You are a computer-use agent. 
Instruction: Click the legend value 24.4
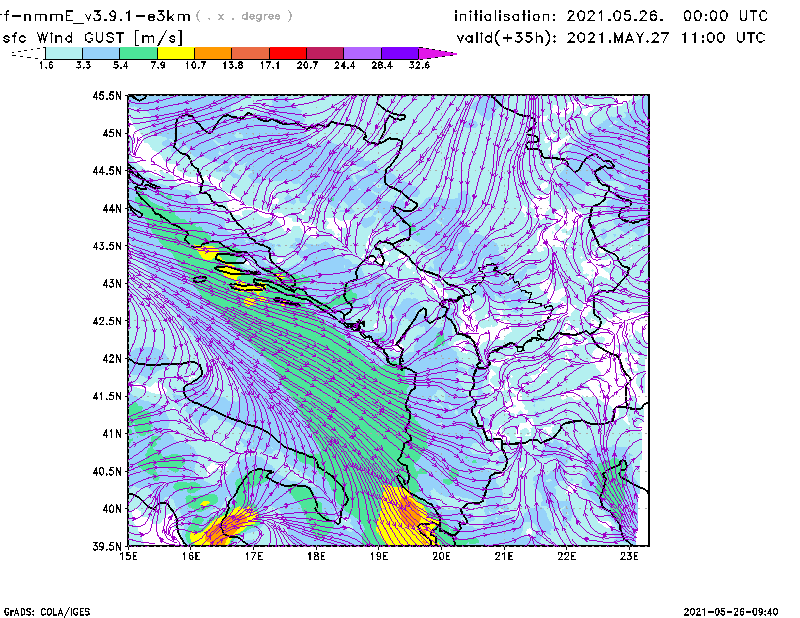[x=344, y=65]
